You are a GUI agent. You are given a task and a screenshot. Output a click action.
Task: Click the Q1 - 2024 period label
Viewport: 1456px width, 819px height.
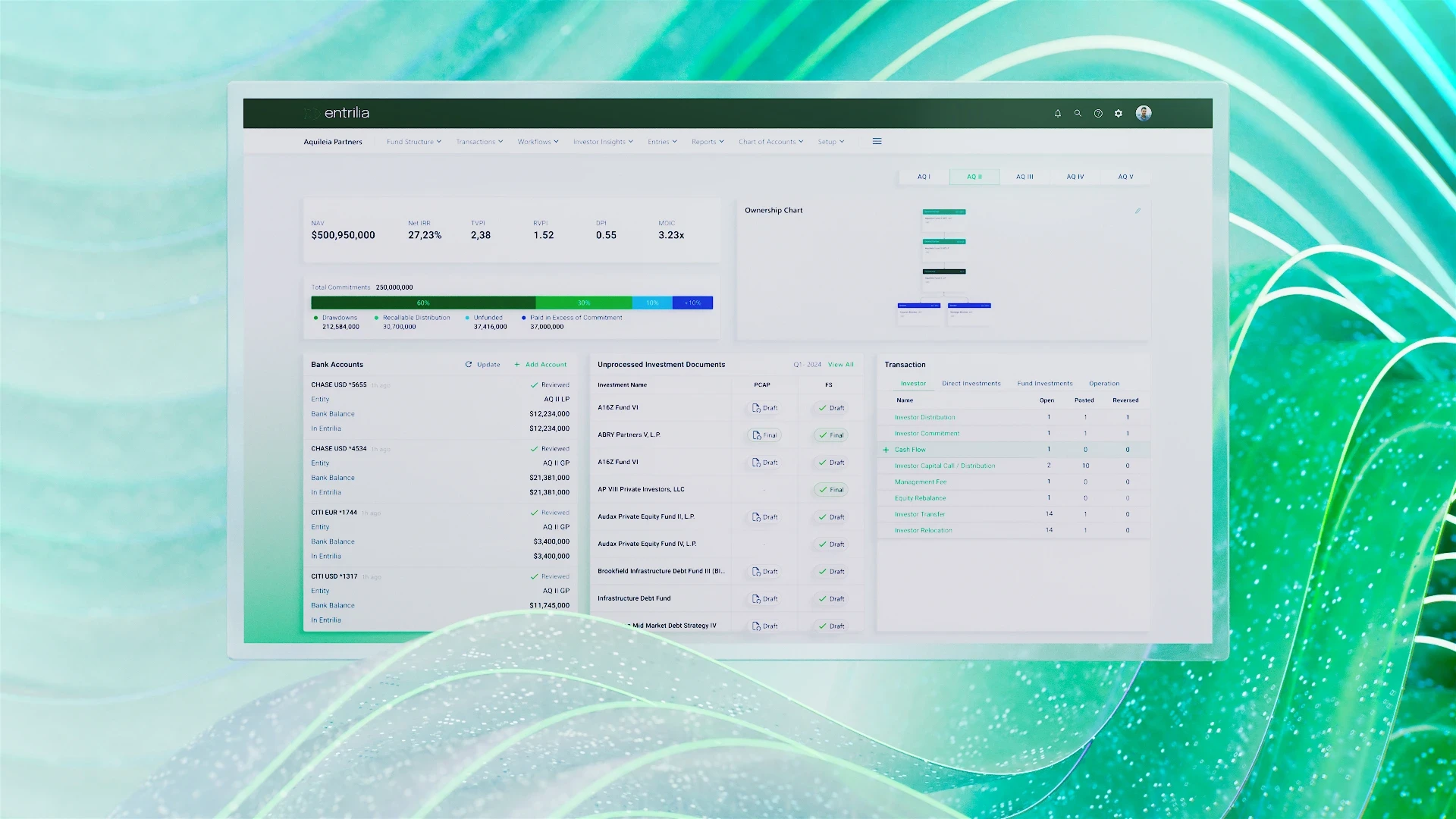pyautogui.click(x=807, y=365)
